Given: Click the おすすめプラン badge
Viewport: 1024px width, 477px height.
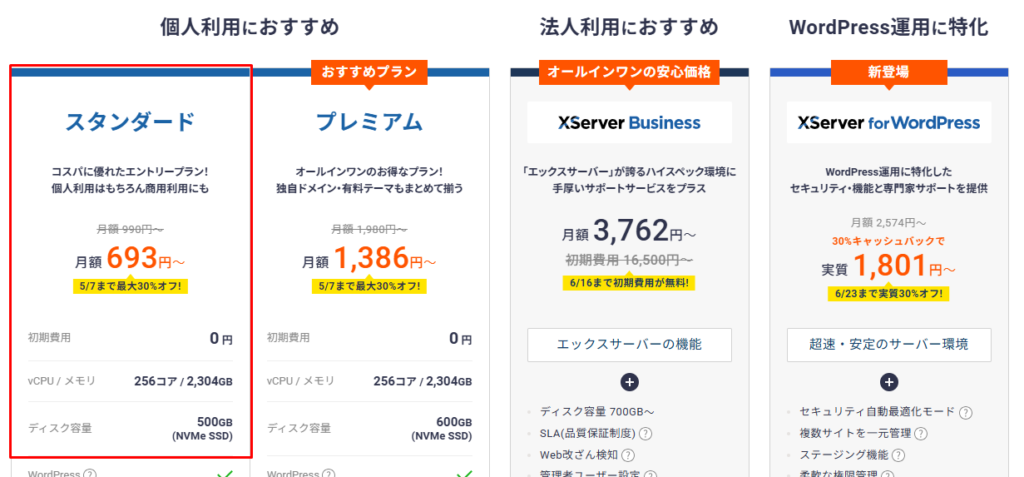Looking at the screenshot, I should click(369, 72).
